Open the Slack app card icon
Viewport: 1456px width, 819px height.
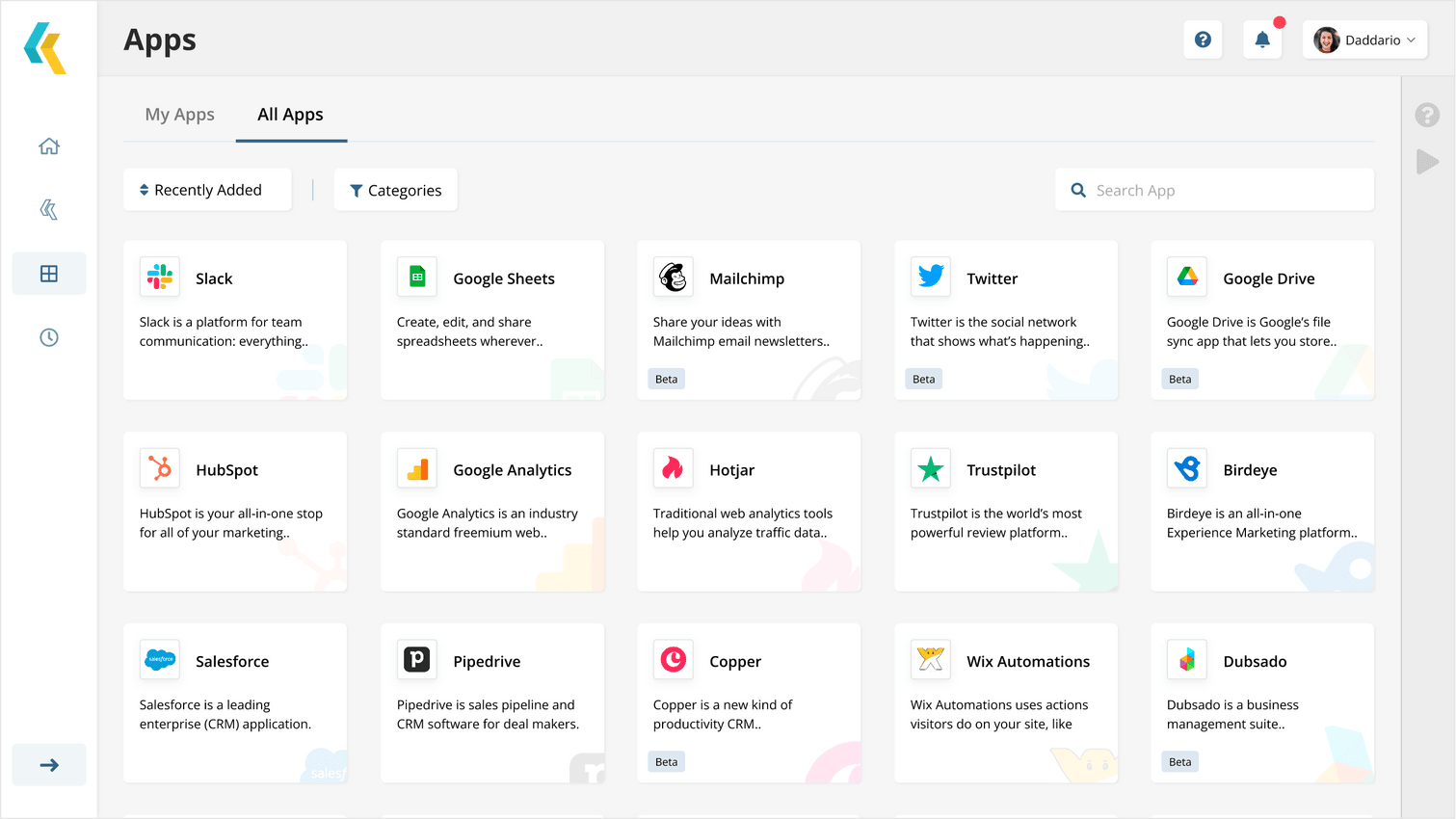(x=159, y=277)
